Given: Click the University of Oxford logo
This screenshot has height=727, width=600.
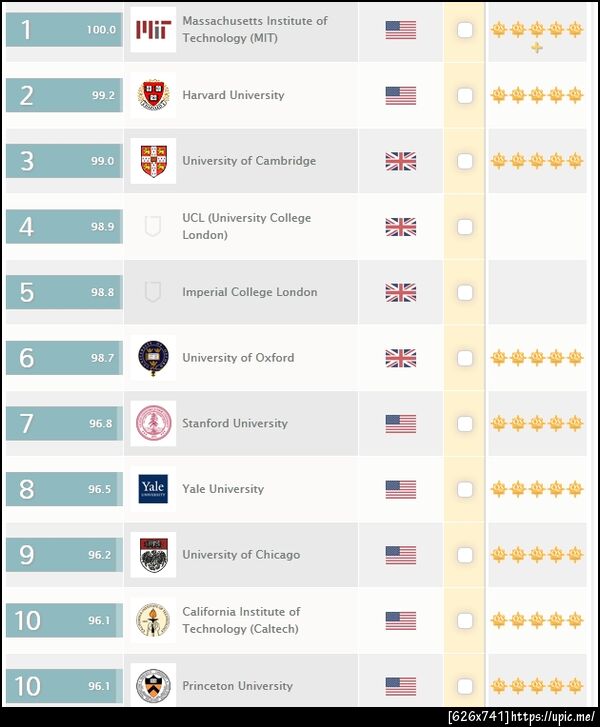Looking at the screenshot, I should (153, 358).
